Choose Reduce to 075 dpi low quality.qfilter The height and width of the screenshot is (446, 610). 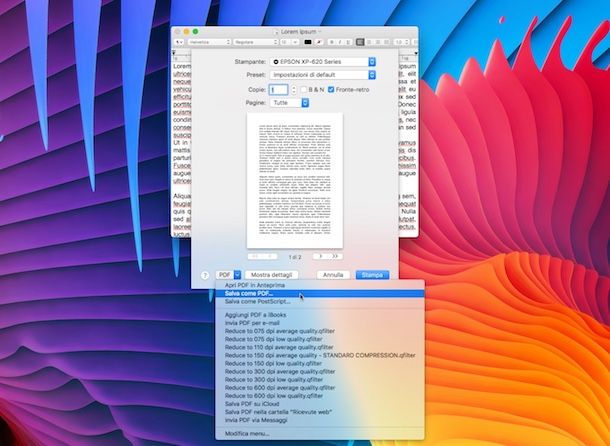(x=320, y=339)
